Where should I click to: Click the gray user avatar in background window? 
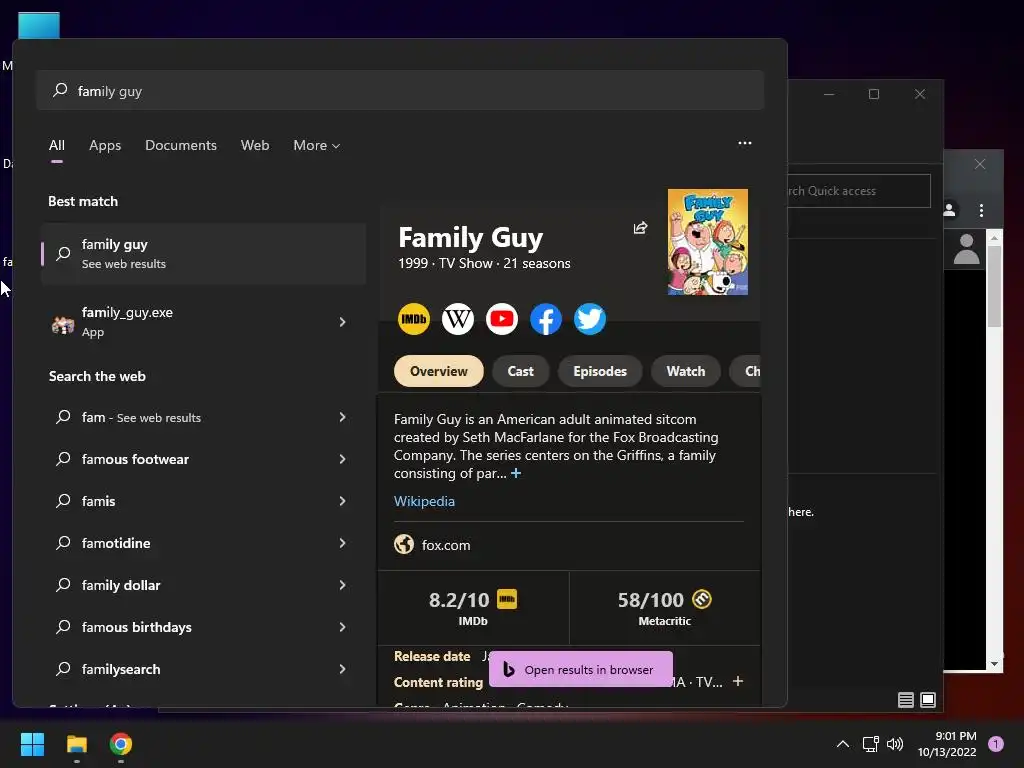(x=966, y=249)
